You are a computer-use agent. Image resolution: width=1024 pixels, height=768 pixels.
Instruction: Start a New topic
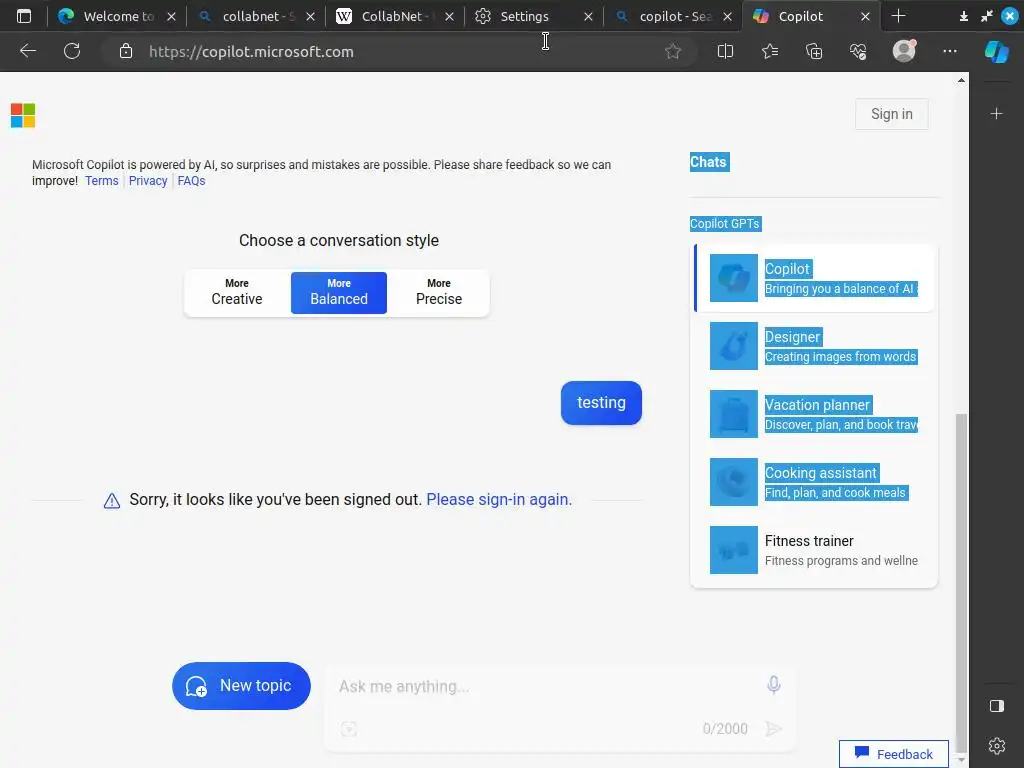click(241, 686)
